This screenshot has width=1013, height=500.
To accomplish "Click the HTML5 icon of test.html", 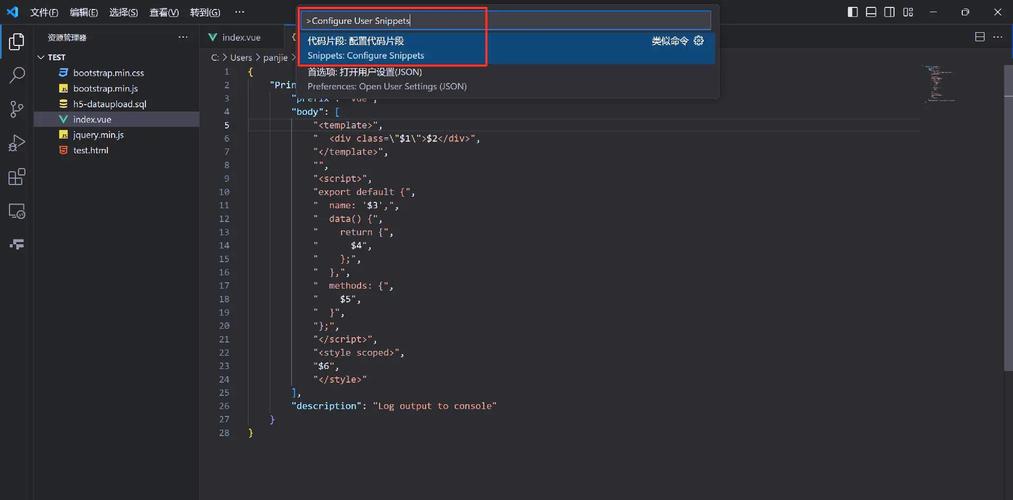I will coord(63,151).
